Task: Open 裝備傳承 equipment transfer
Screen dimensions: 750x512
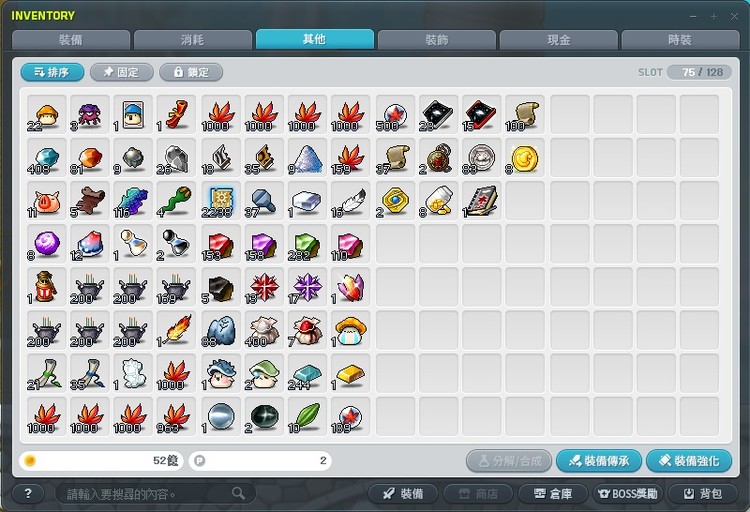Action: coord(599,461)
